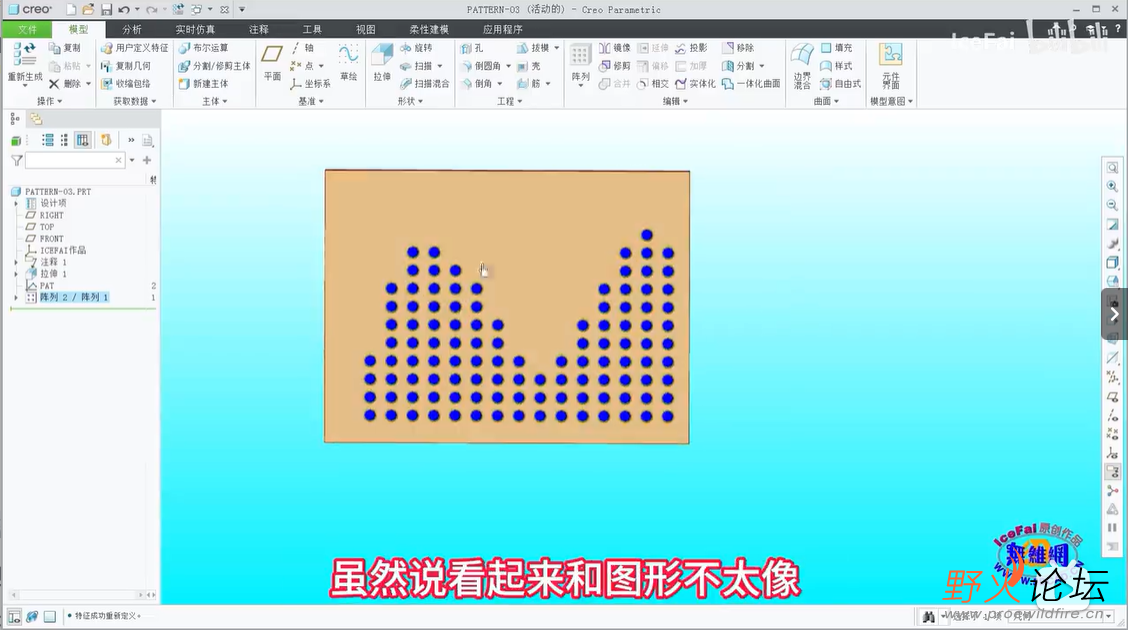Click the New Body (新建主体) button
This screenshot has height=630, width=1128.
[x=203, y=83]
